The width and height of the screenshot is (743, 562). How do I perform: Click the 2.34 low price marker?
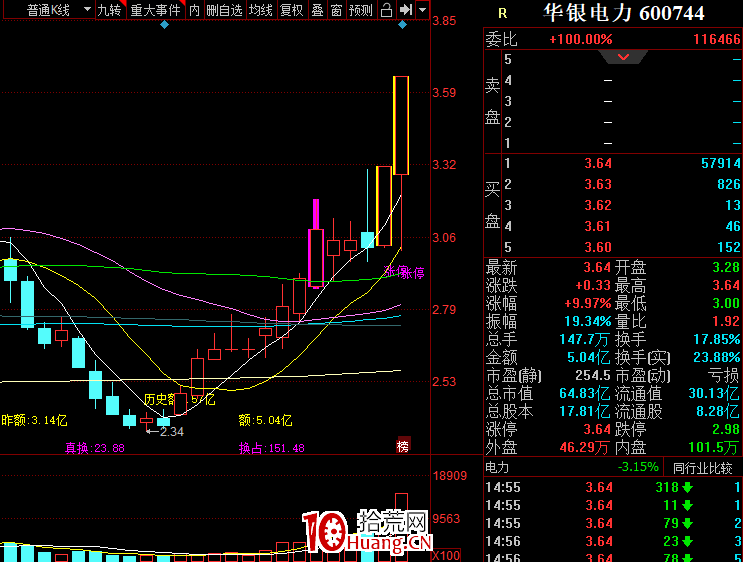point(172,432)
